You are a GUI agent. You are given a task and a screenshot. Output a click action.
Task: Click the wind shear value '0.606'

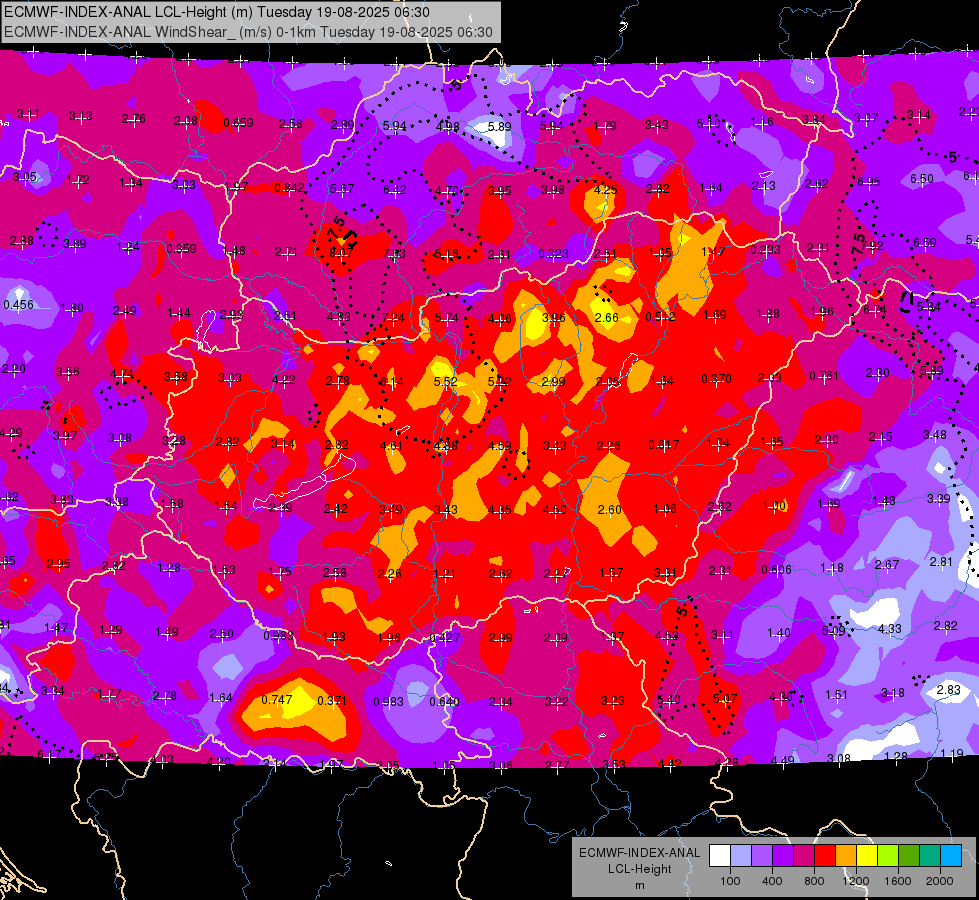click(x=777, y=569)
